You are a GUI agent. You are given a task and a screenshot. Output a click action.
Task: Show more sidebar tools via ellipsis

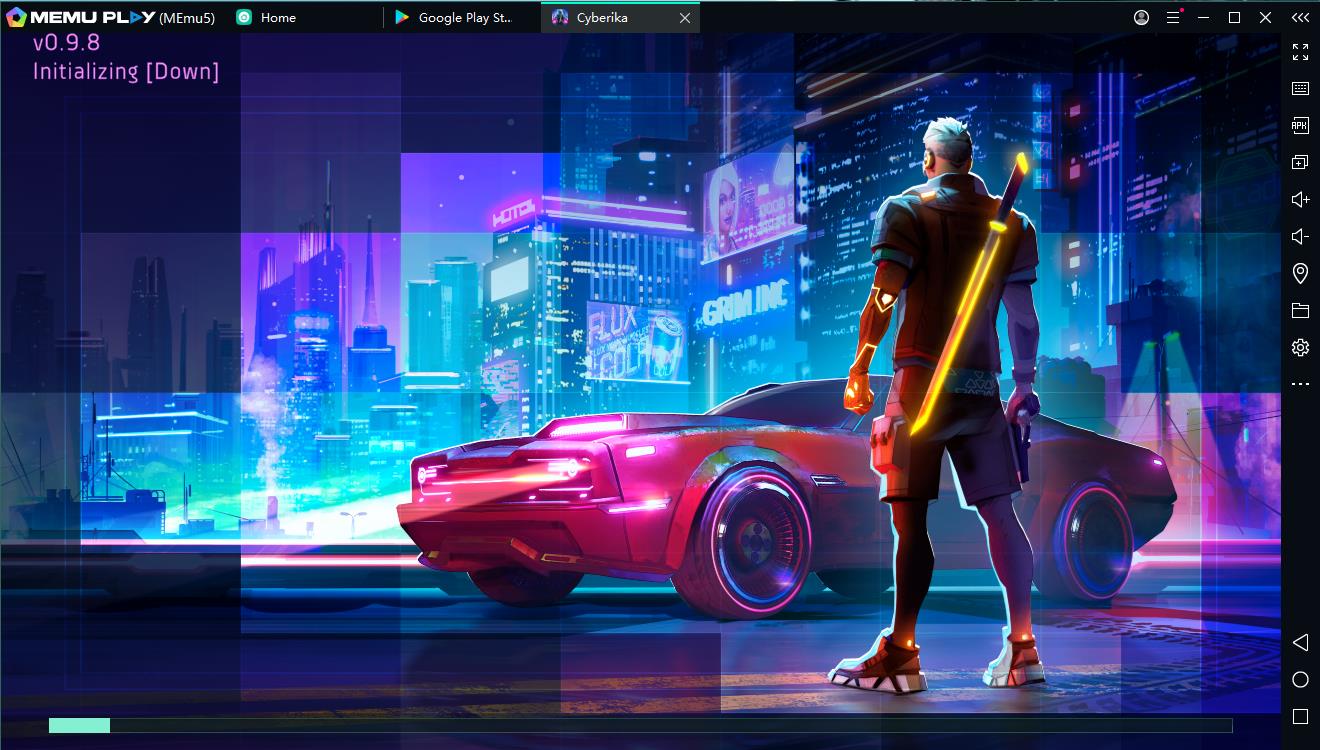click(1300, 384)
